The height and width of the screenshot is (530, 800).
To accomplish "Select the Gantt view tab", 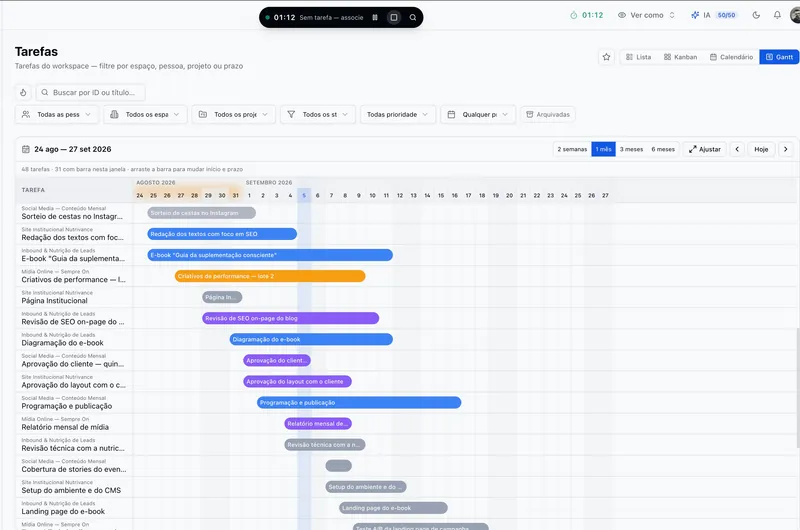I will (779, 57).
